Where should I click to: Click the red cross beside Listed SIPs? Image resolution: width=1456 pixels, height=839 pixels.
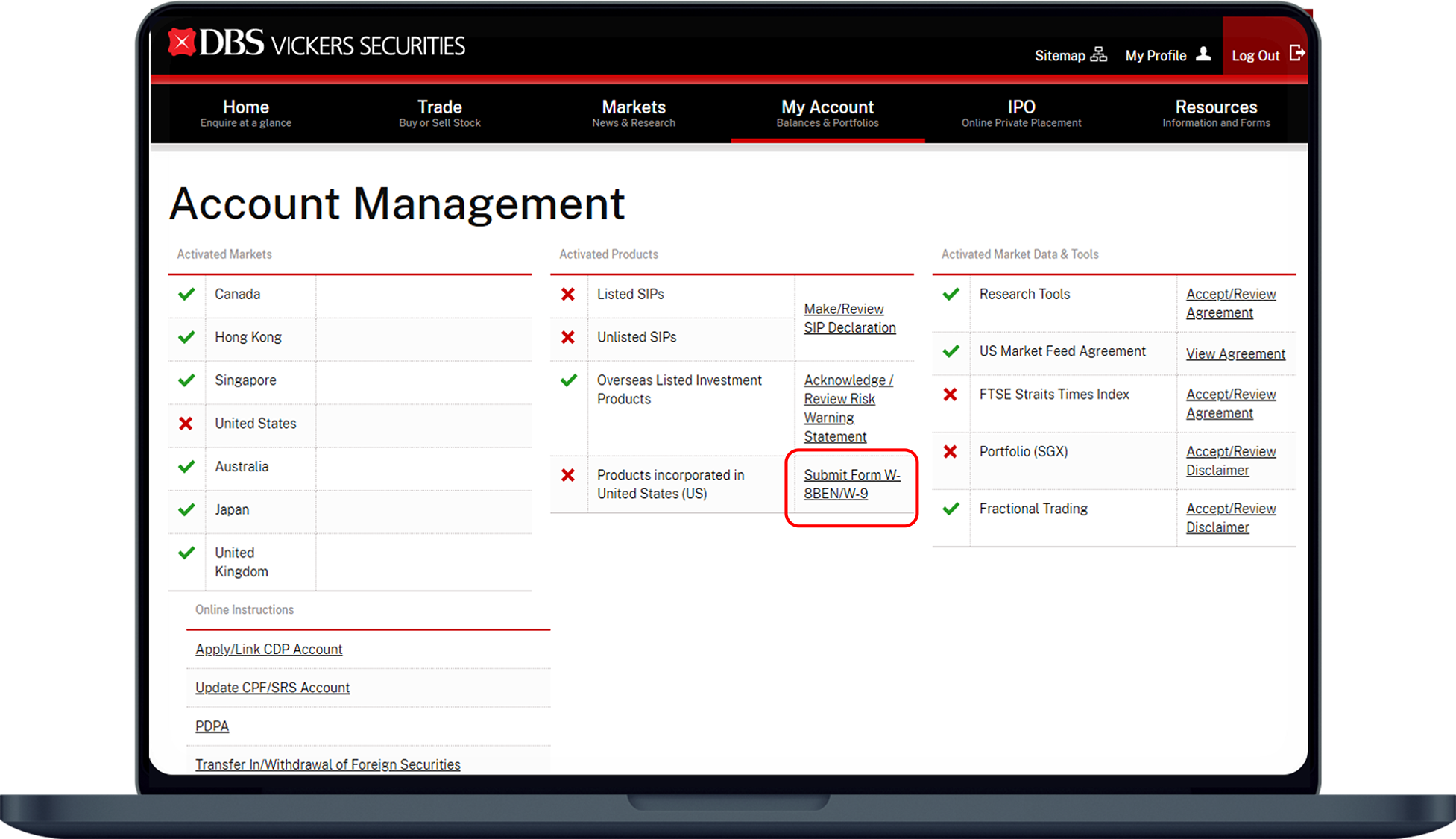(568, 294)
